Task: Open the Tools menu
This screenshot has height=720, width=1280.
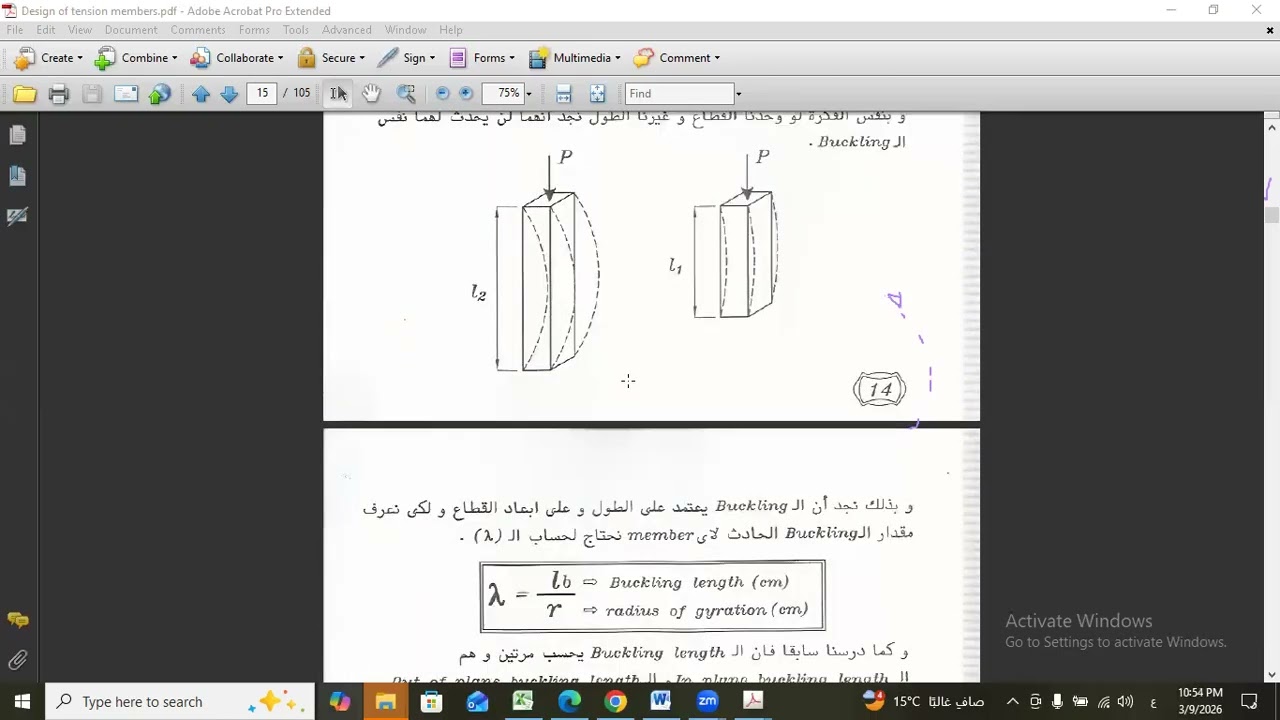Action: click(296, 30)
